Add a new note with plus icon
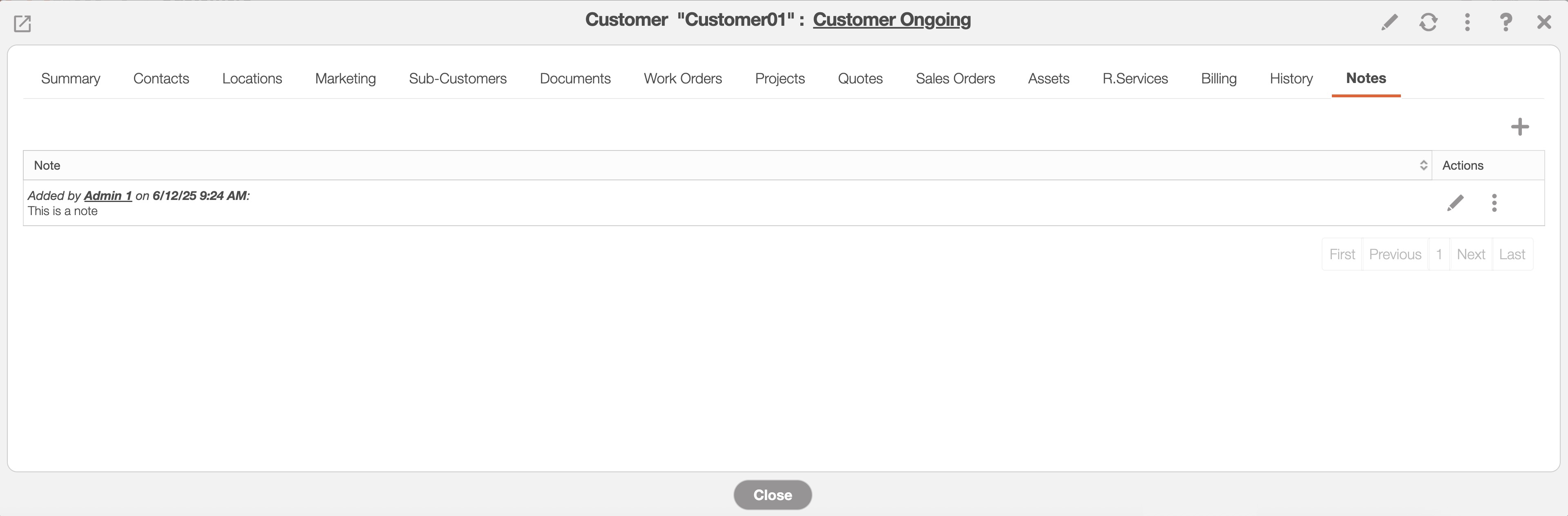The image size is (1568, 516). pos(1519,127)
